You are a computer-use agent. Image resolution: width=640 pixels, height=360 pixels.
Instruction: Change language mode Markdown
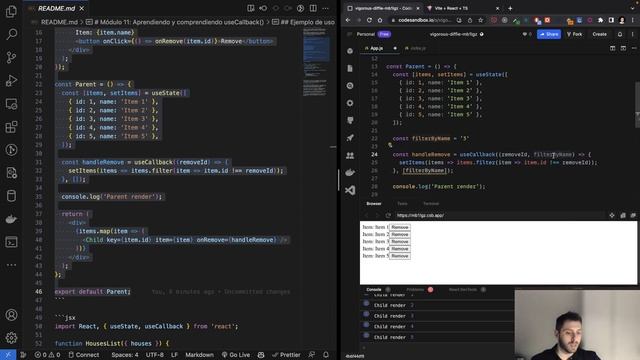199,355
